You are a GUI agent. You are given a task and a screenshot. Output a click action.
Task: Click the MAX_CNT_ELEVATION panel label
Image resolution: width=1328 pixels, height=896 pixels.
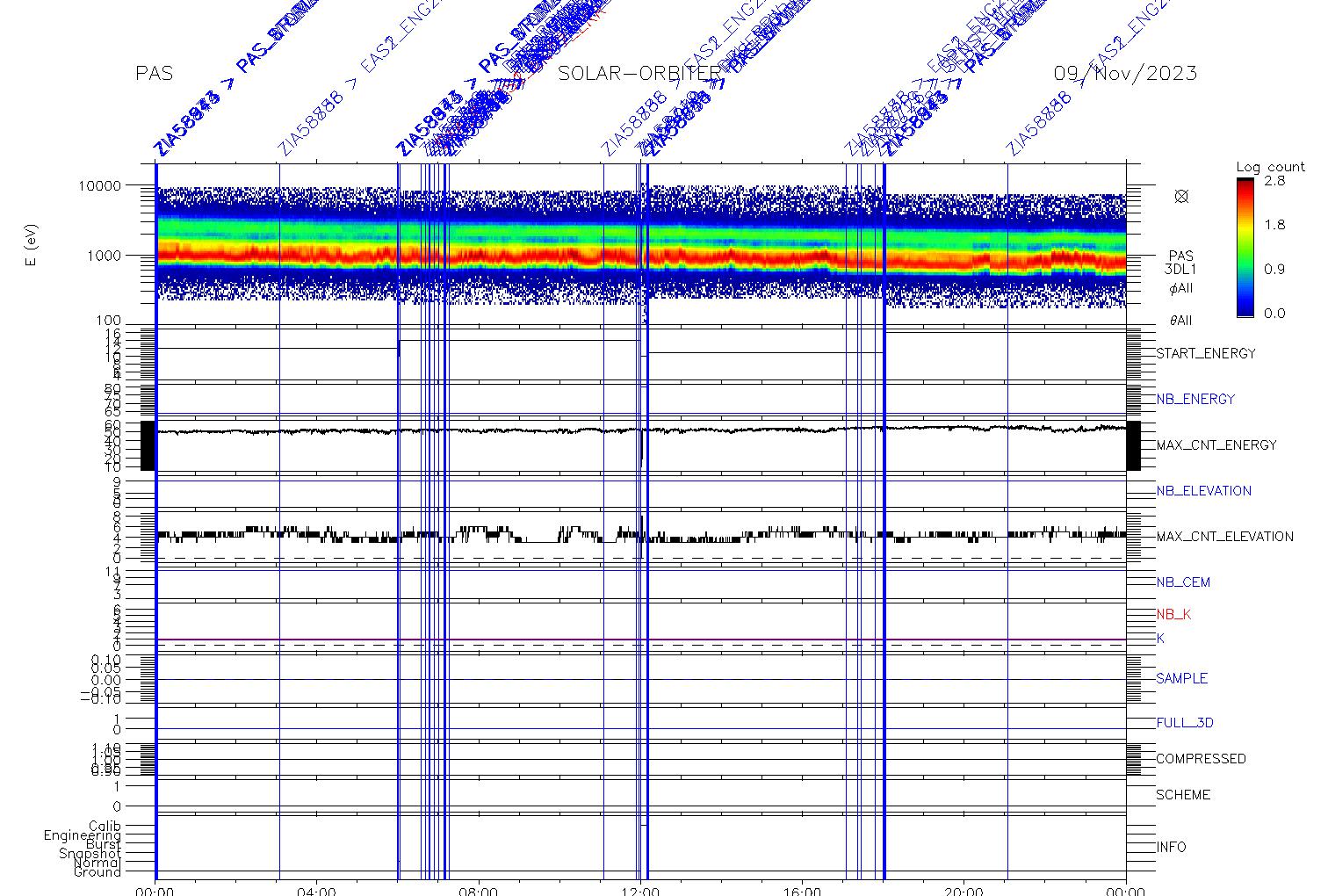tap(1224, 537)
